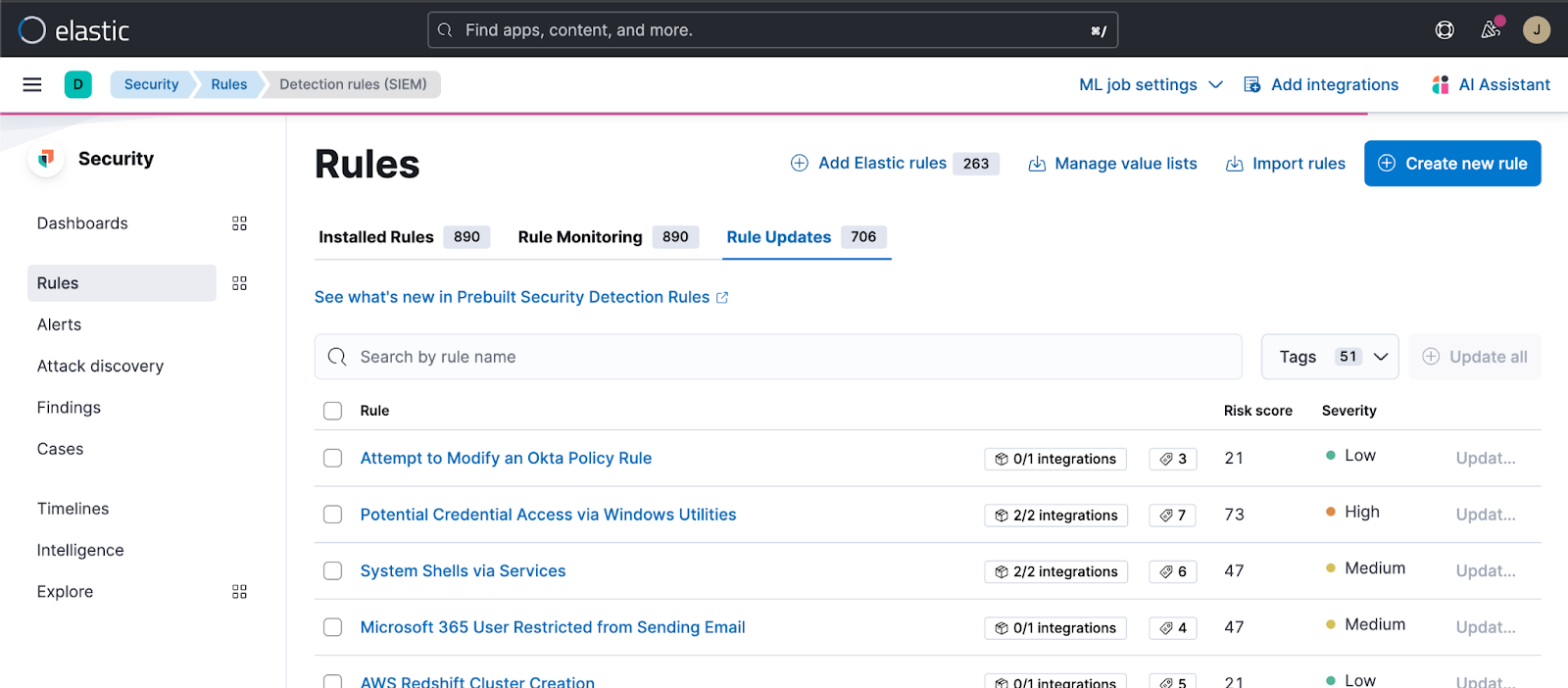Viewport: 1568px width, 688px height.
Task: Go to Security breadcrumb
Action: [151, 84]
